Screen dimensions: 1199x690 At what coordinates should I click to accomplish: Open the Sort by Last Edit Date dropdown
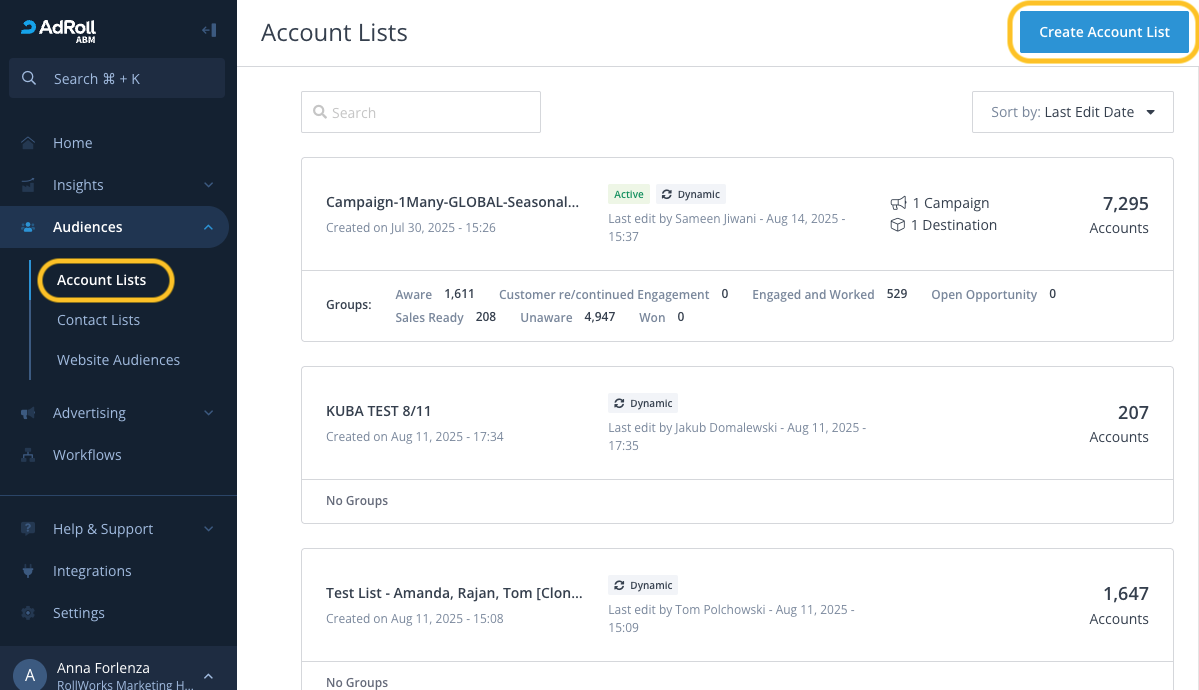pyautogui.click(x=1072, y=112)
